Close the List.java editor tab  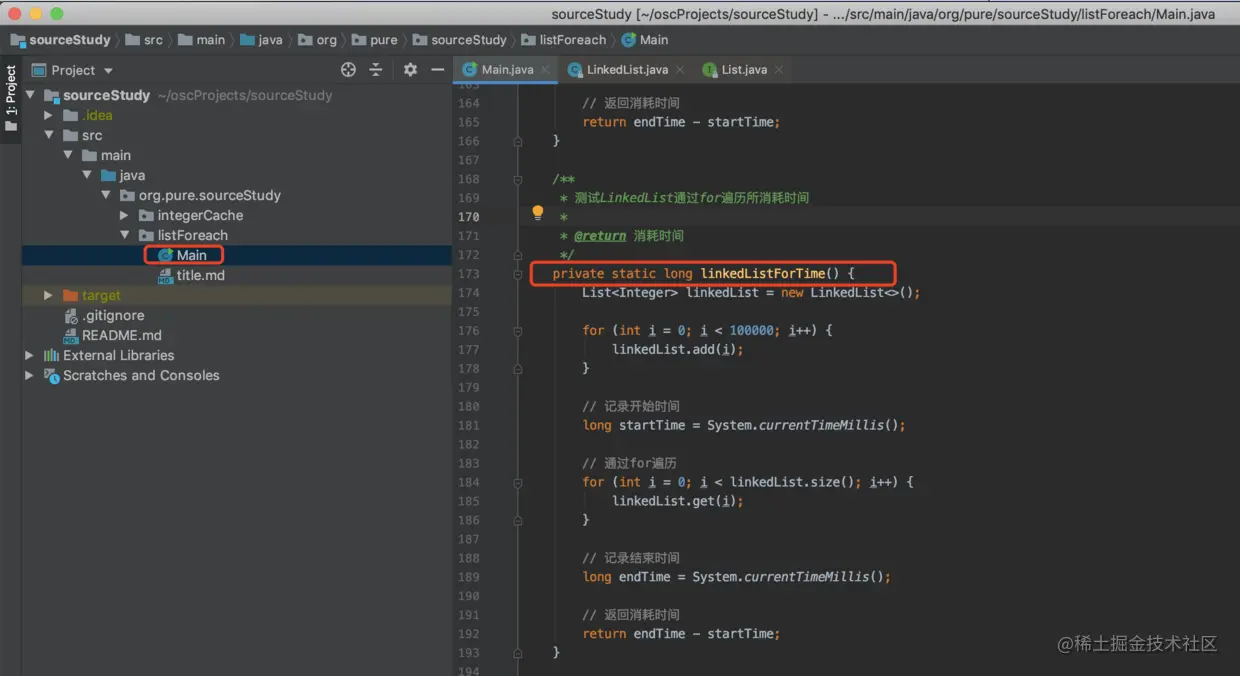(x=779, y=70)
